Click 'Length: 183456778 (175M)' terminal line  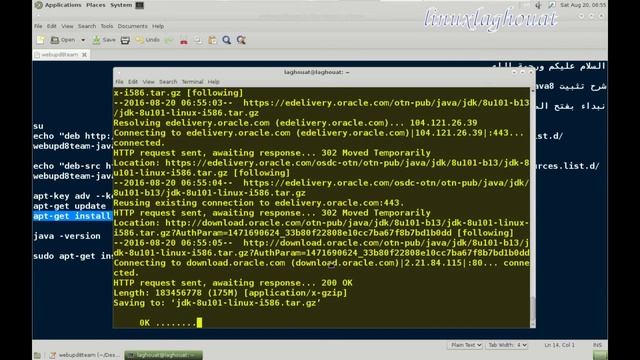[230, 293]
